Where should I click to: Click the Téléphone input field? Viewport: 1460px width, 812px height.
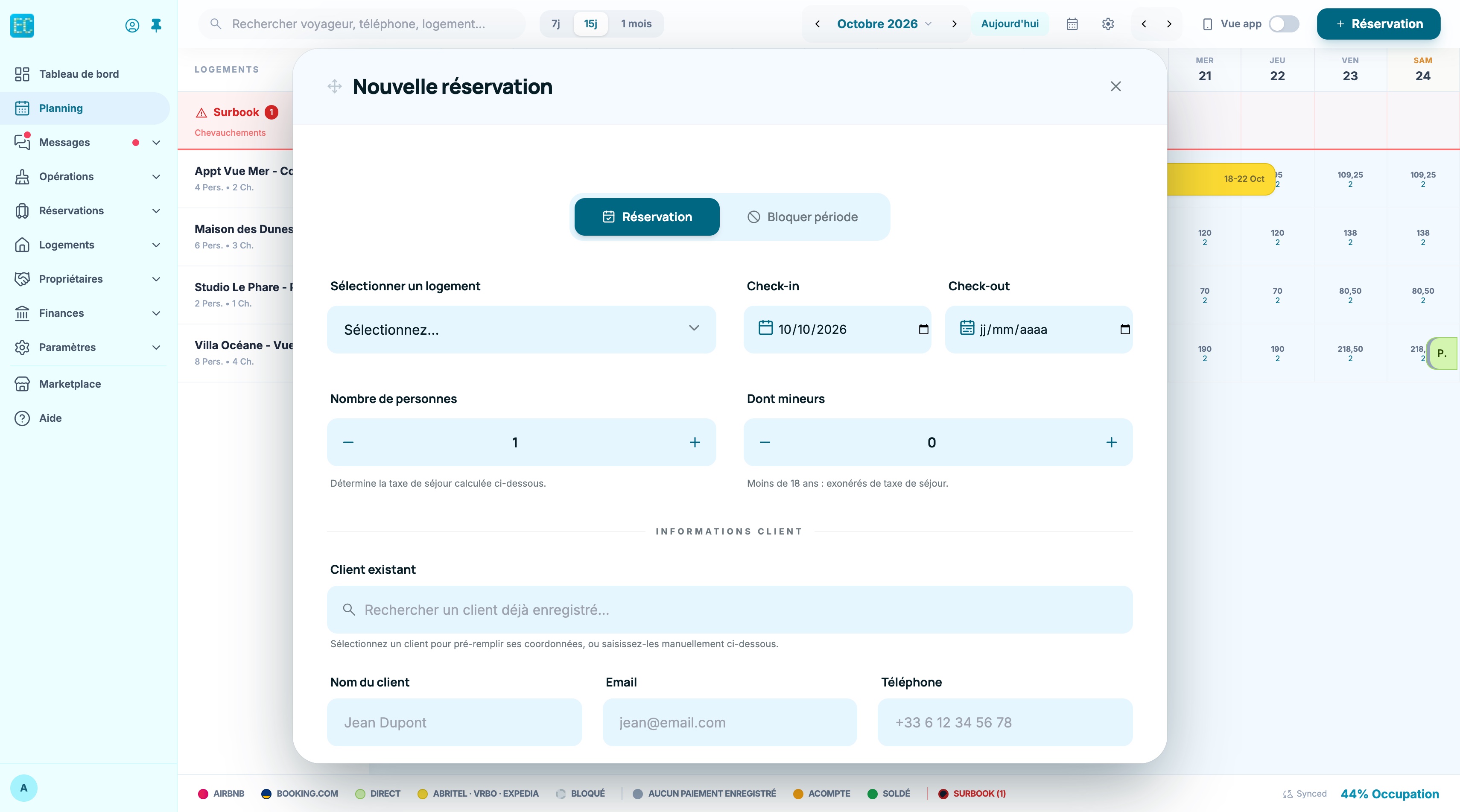(x=1004, y=722)
